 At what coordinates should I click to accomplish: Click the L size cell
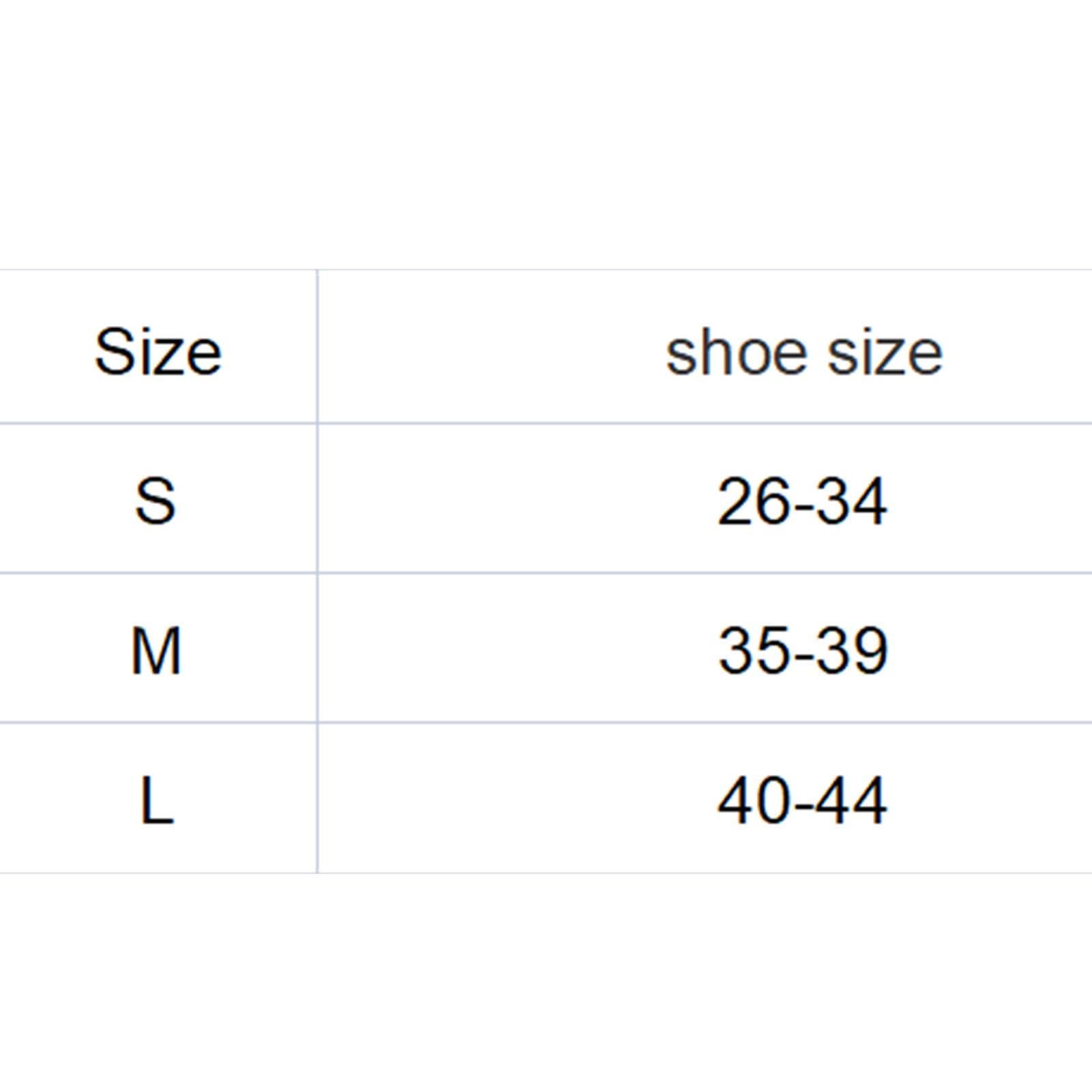(x=156, y=801)
